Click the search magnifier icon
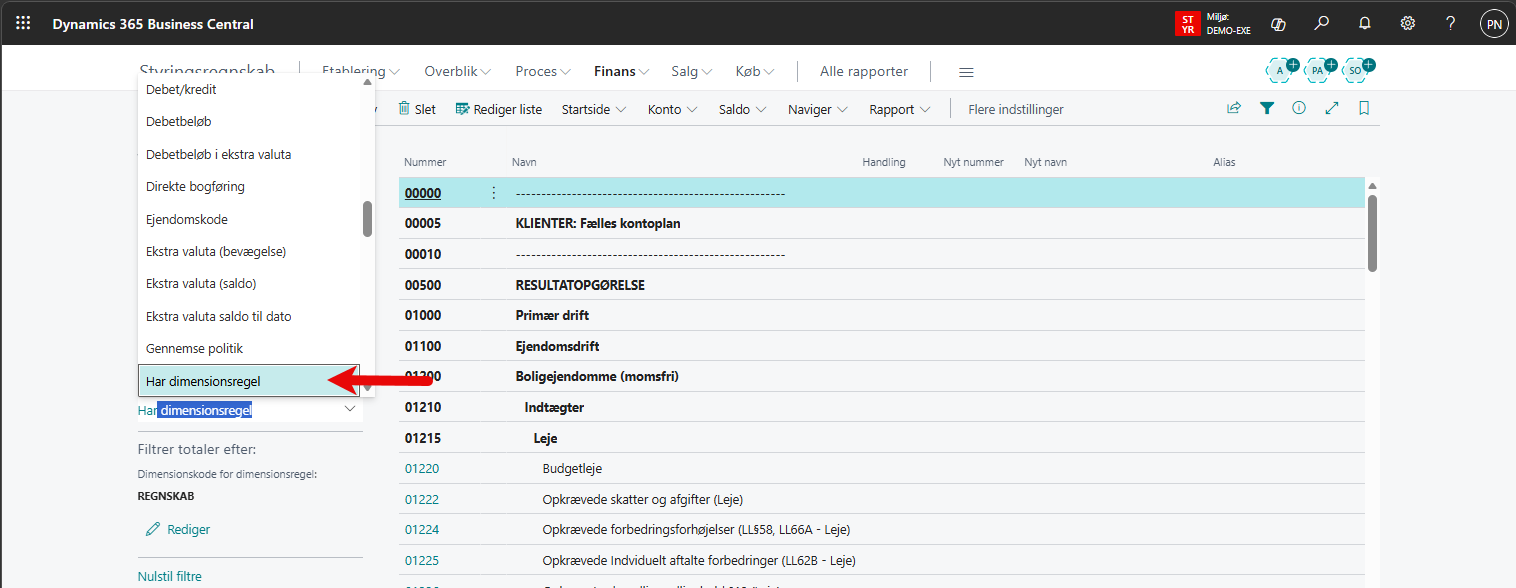 (x=1321, y=23)
